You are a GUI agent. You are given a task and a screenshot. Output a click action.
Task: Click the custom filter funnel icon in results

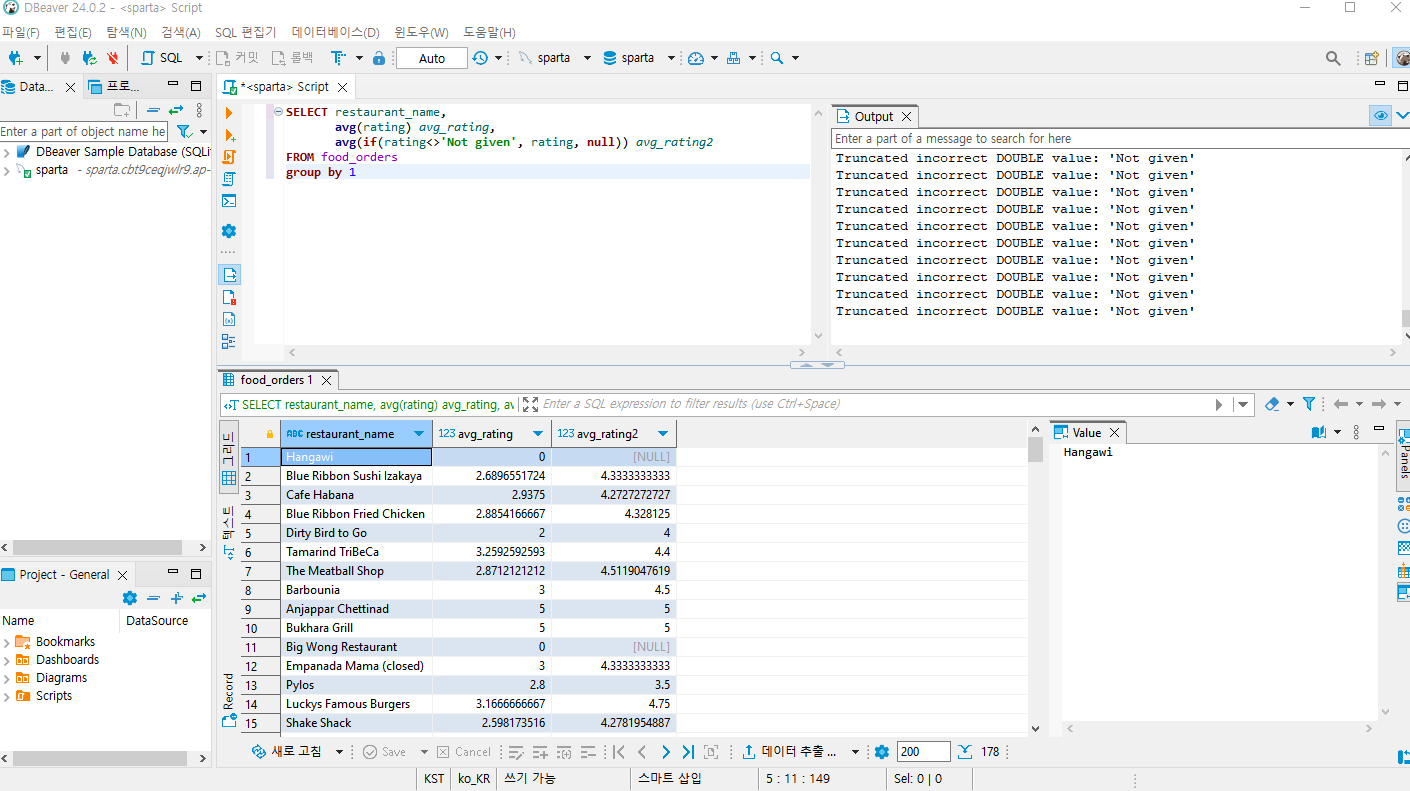click(x=1308, y=404)
